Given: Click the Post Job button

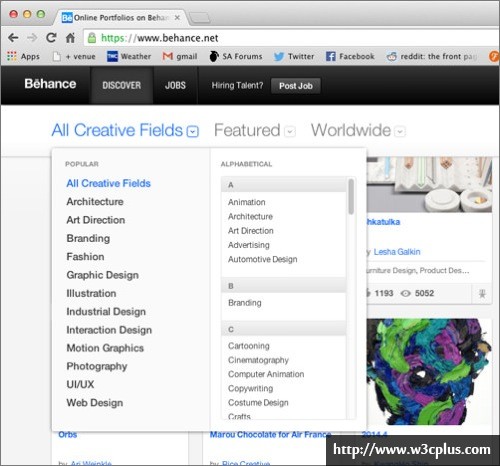Looking at the screenshot, I should 296,86.
